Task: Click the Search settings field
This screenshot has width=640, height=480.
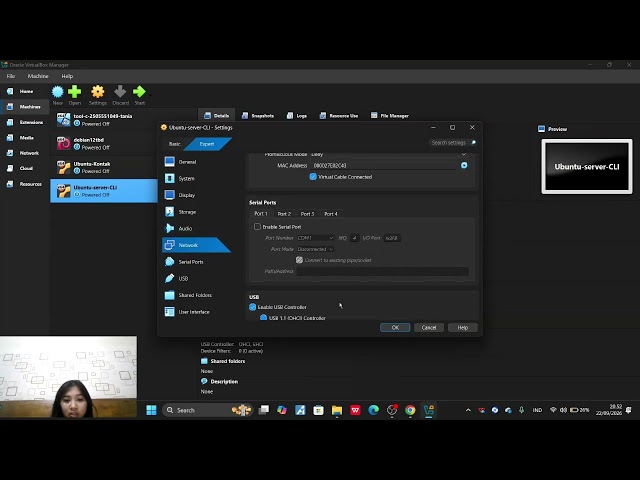Action: [x=449, y=142]
